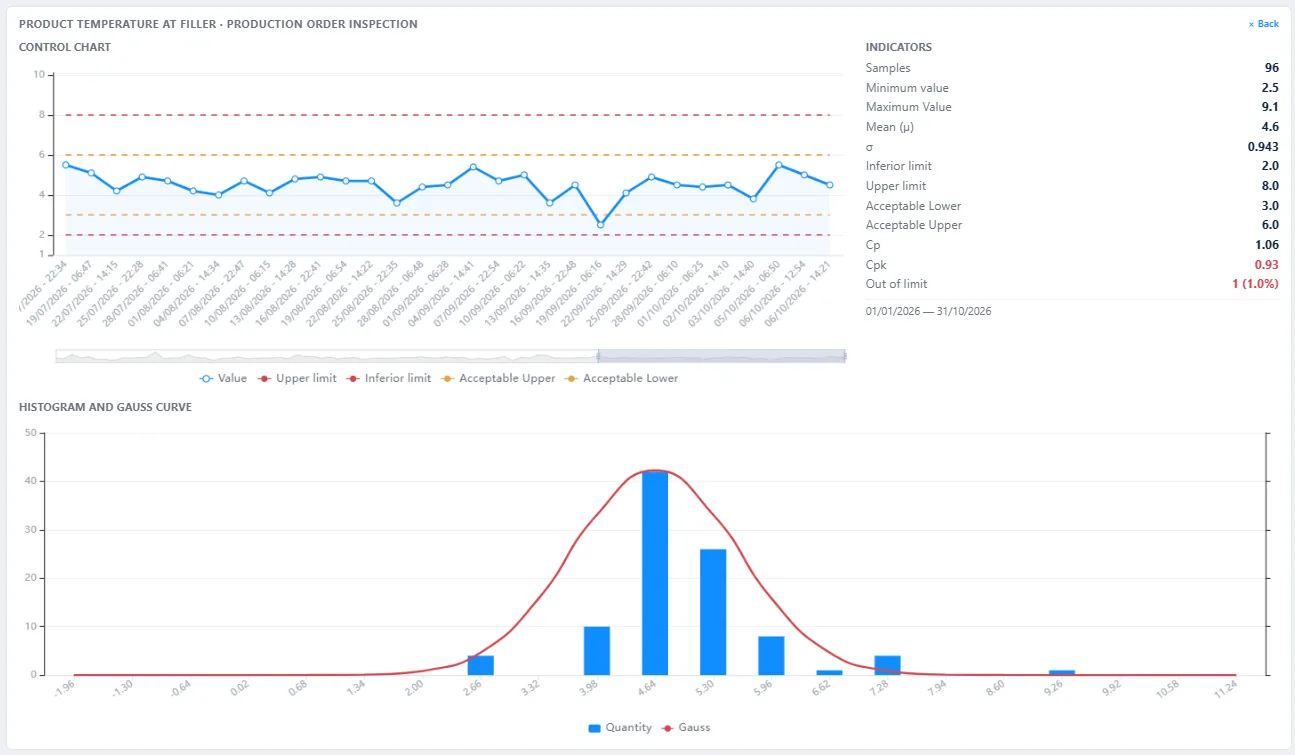
Task: Toggle the Inferior limit legend entry
Action: point(389,379)
